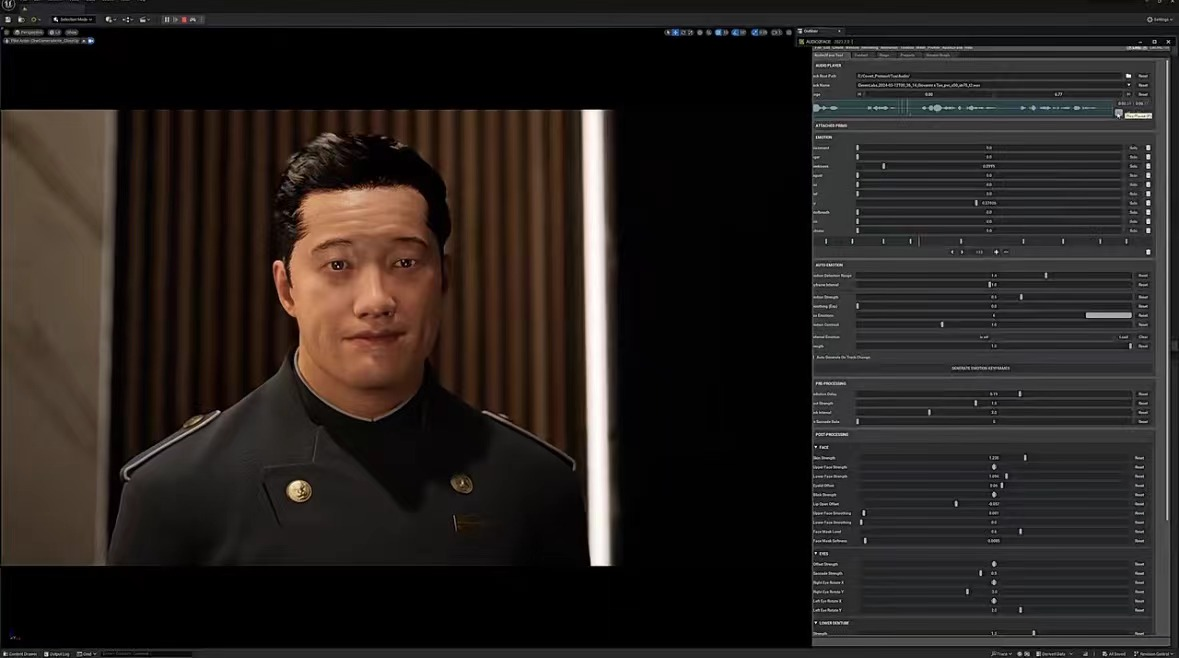1179x658 pixels.
Task: Go to previous emotion keyframe arrow
Action: click(x=953, y=252)
